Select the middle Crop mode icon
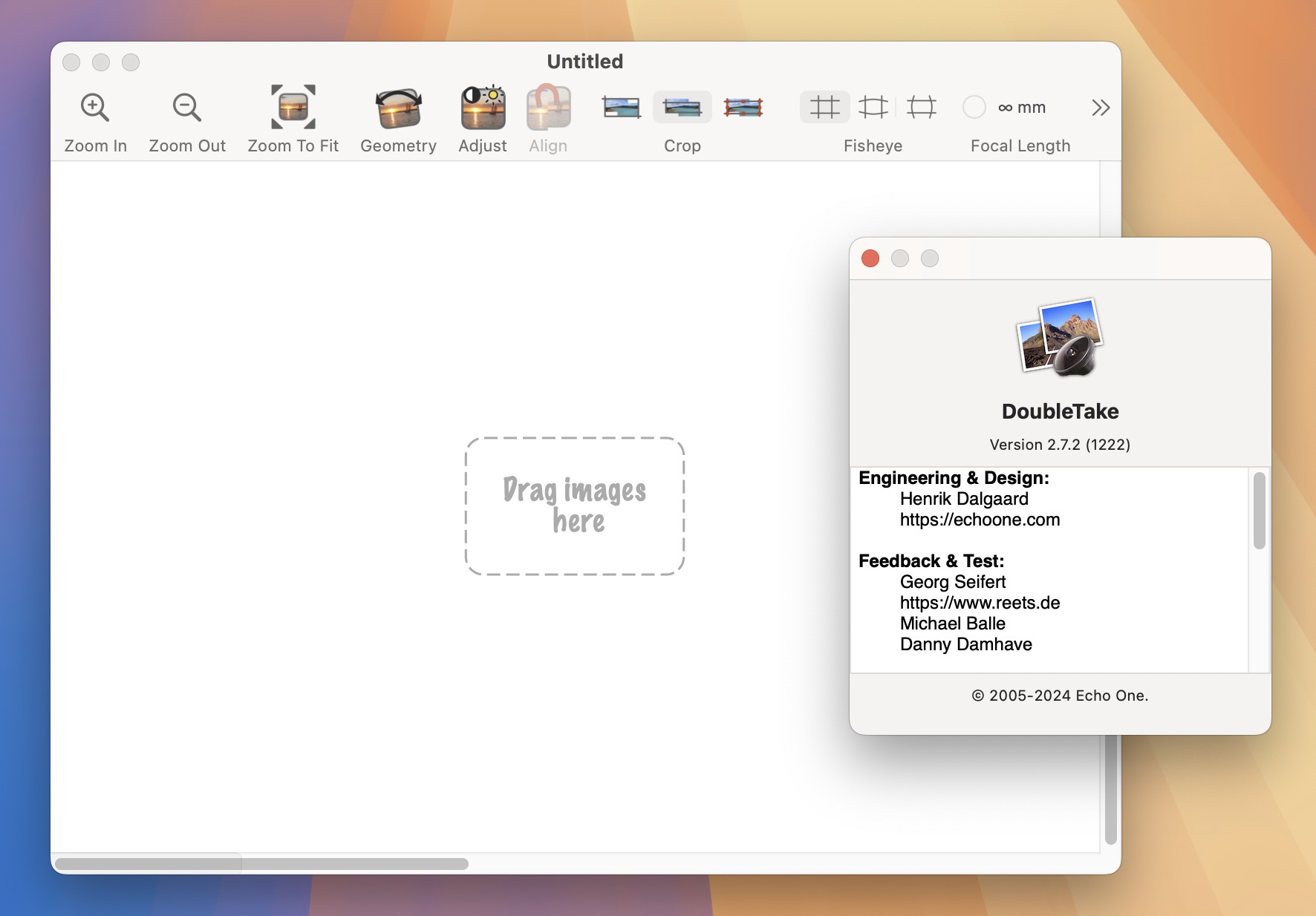Image resolution: width=1316 pixels, height=916 pixels. point(683,108)
